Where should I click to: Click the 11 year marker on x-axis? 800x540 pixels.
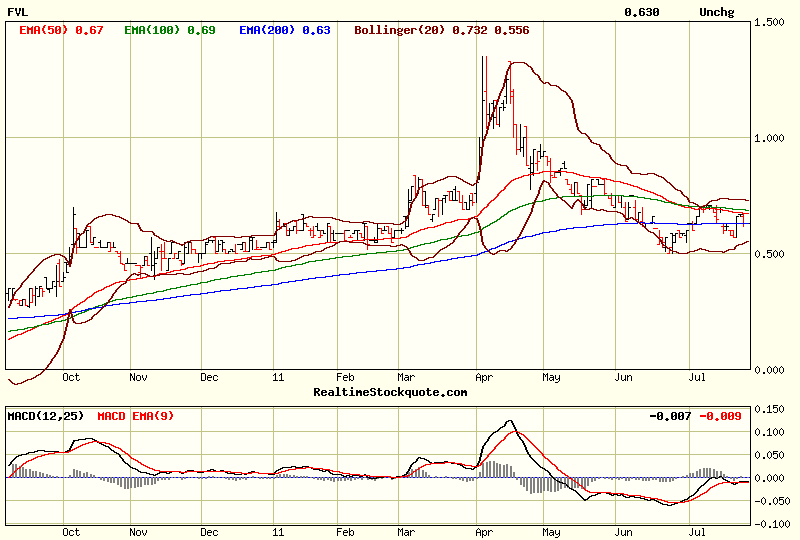278,379
